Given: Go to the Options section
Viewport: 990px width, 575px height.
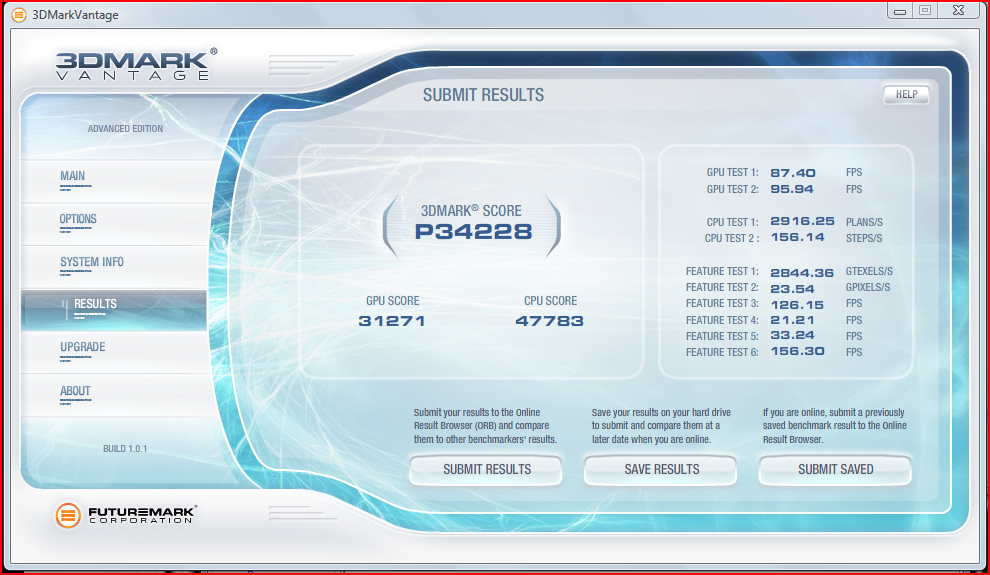Looking at the screenshot, I should (x=114, y=224).
